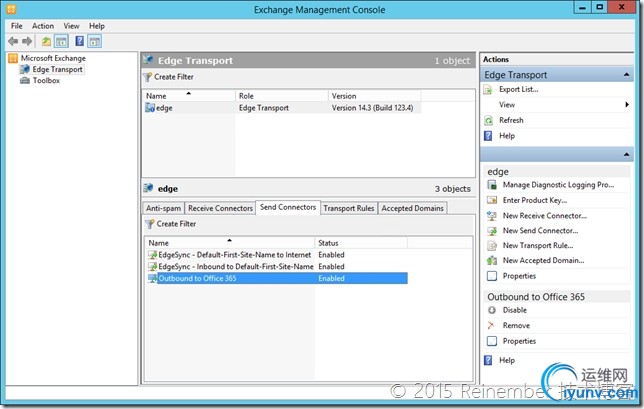Click the New Receive Connector icon

coord(492,216)
